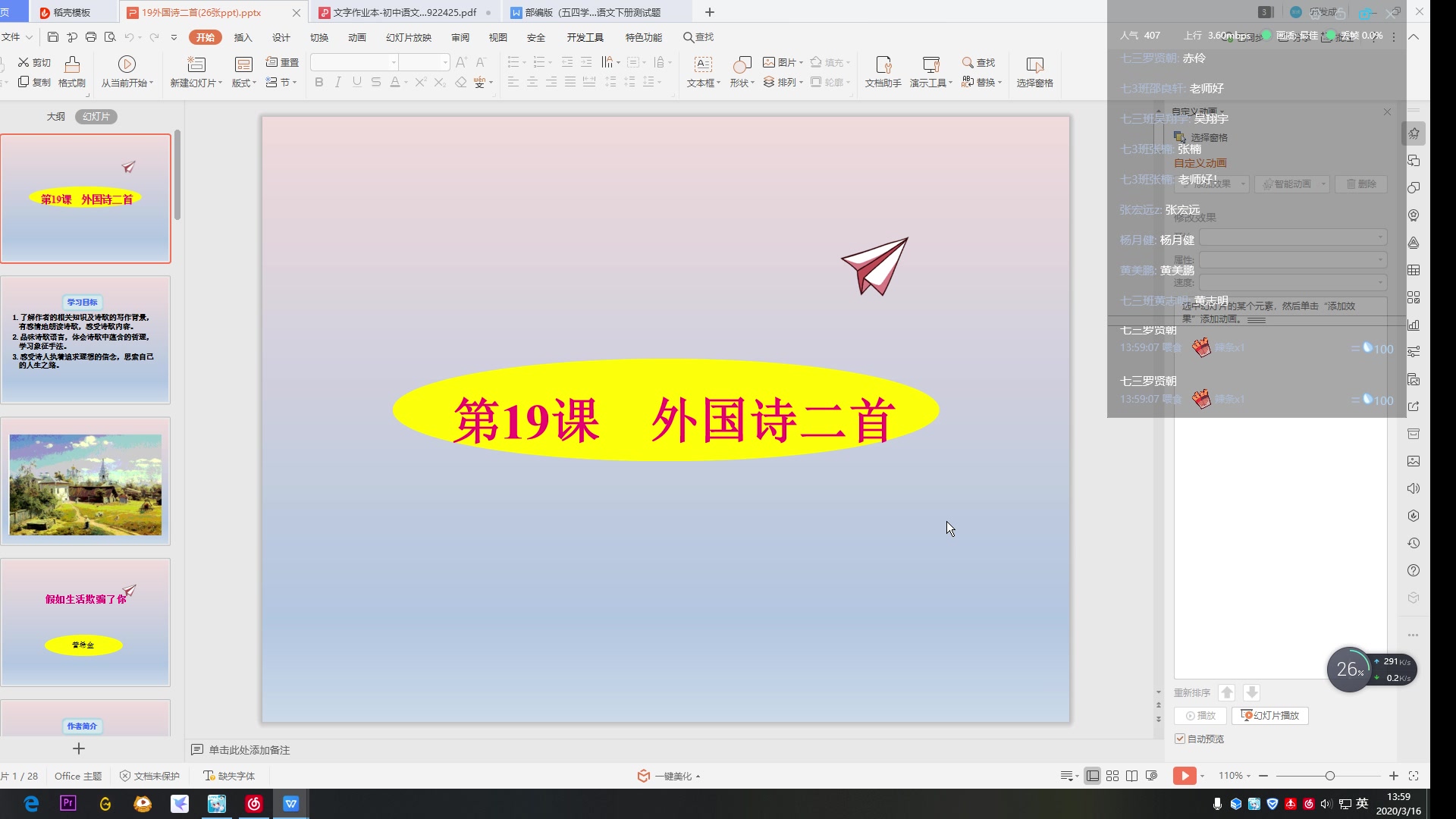The image size is (1456, 819).
Task: Click the slide thumbnail panel scrollbar
Action: [x=177, y=174]
